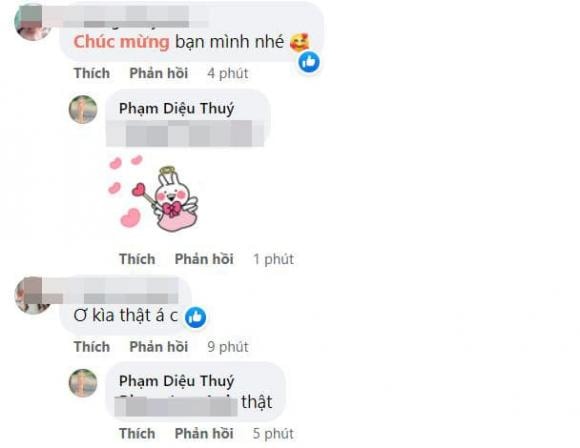
Task: Open the 5 phút timestamp
Action: (x=273, y=434)
